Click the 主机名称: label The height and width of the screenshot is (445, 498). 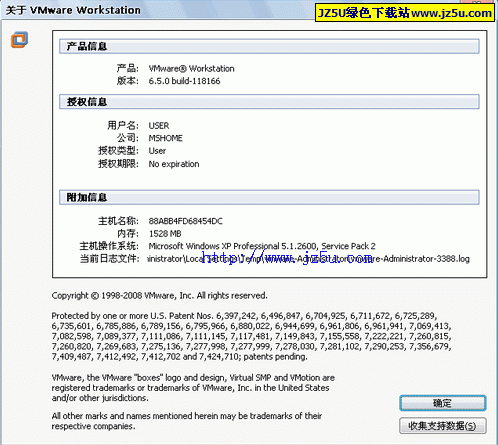[118, 221]
